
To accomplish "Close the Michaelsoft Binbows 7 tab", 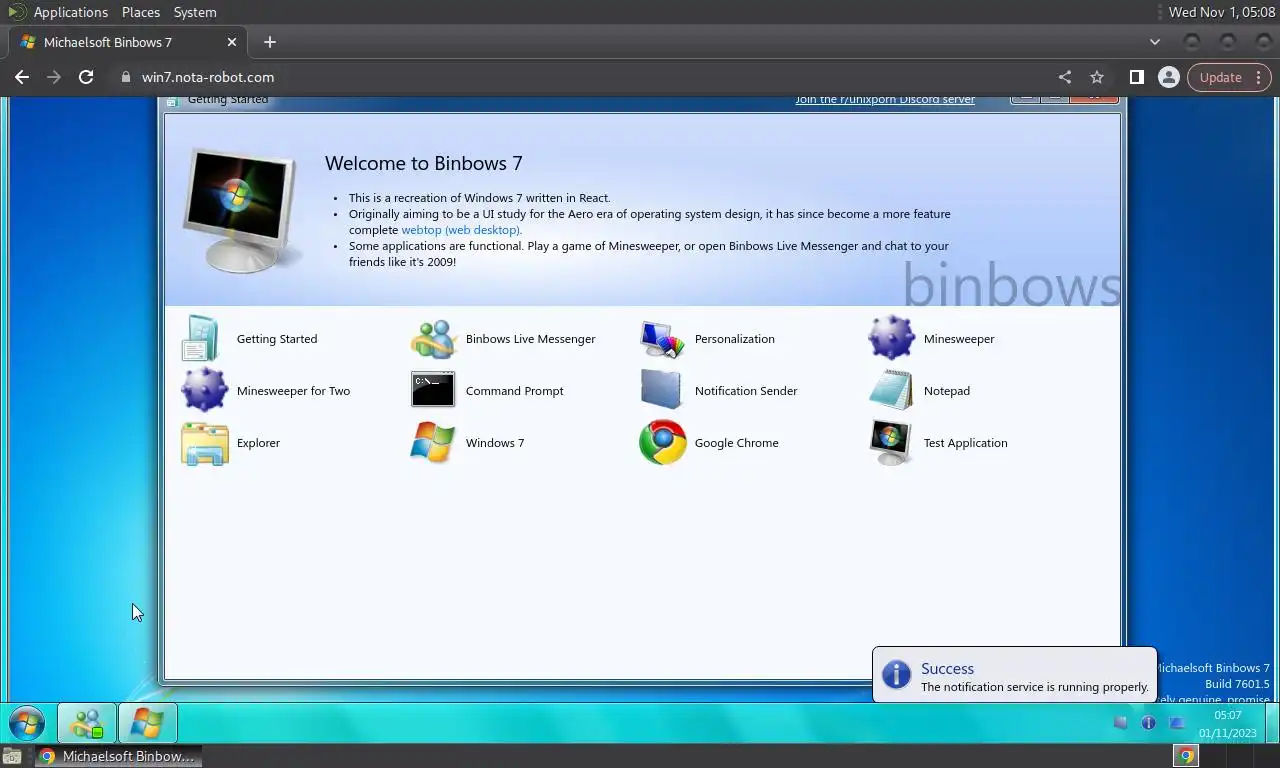I will (x=232, y=42).
